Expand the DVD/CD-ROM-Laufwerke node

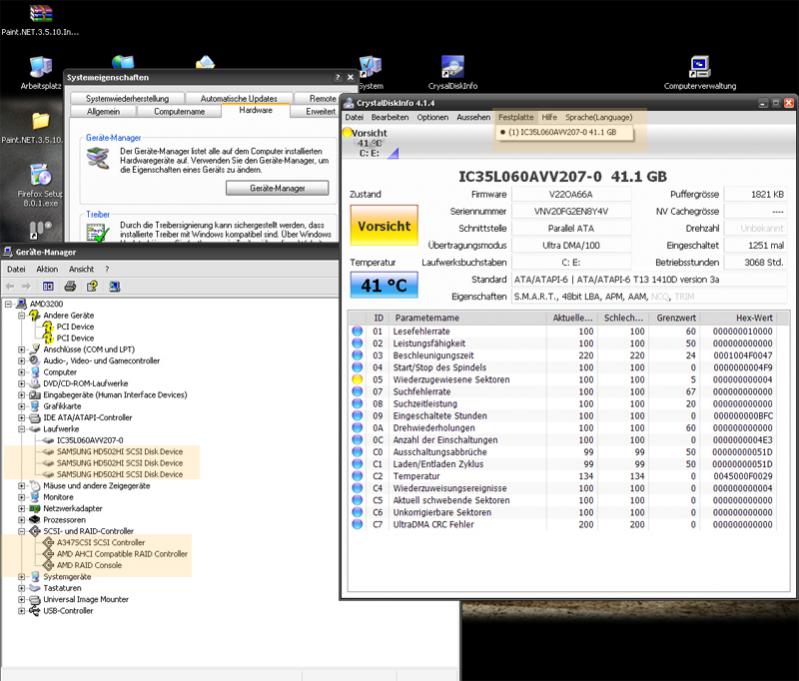[x=21, y=383]
